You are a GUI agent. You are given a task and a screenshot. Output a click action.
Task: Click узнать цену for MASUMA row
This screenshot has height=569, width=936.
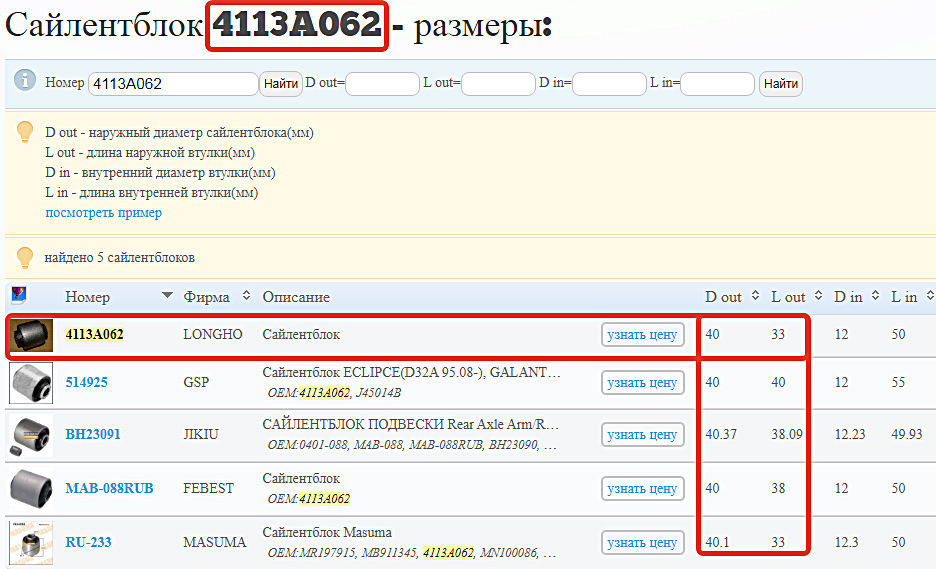642,542
